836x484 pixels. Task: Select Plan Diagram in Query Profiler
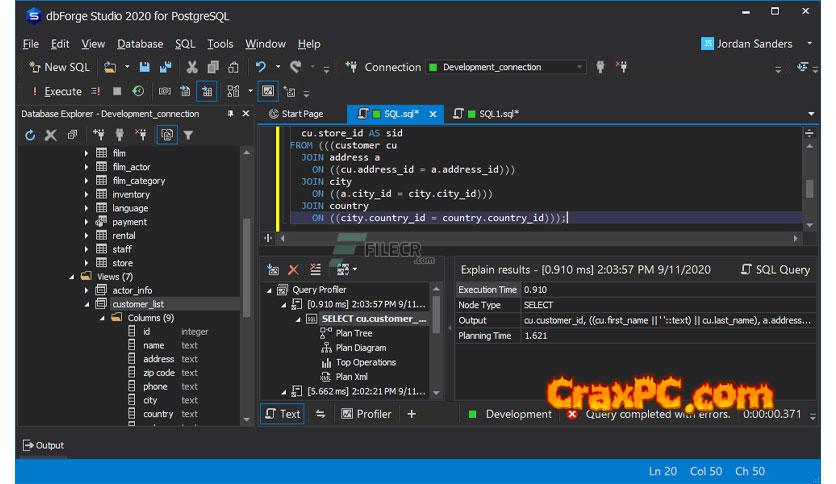359,348
